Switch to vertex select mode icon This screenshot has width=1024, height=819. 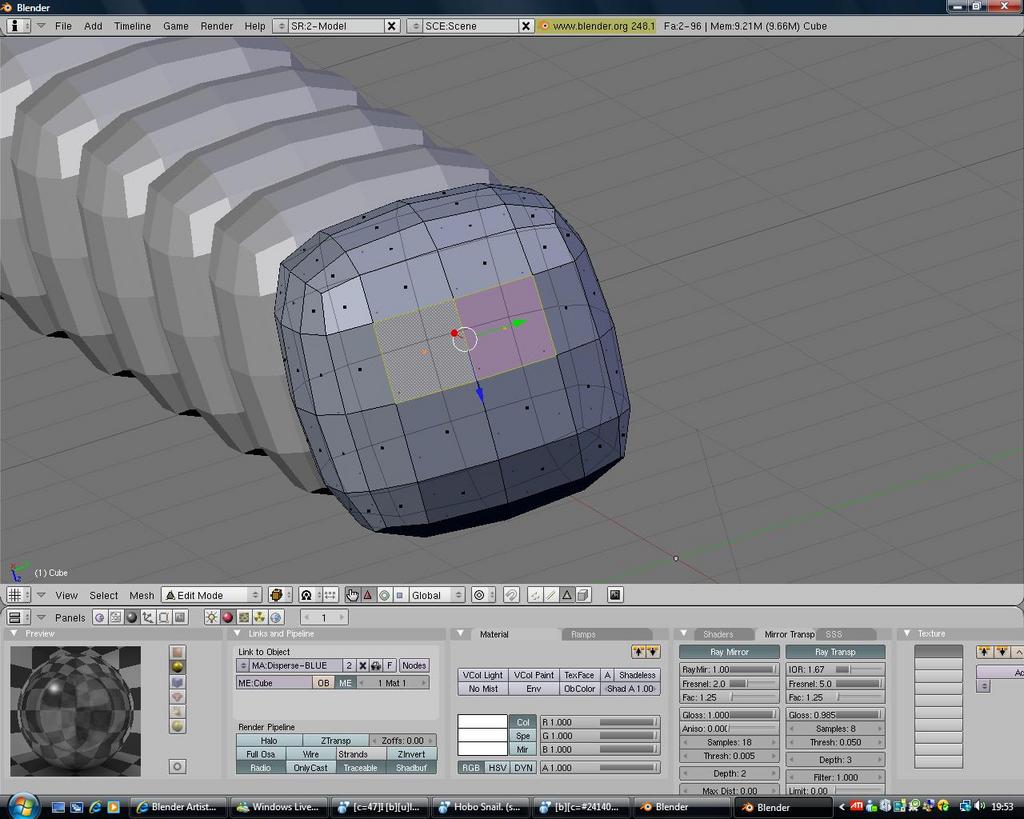(x=535, y=595)
